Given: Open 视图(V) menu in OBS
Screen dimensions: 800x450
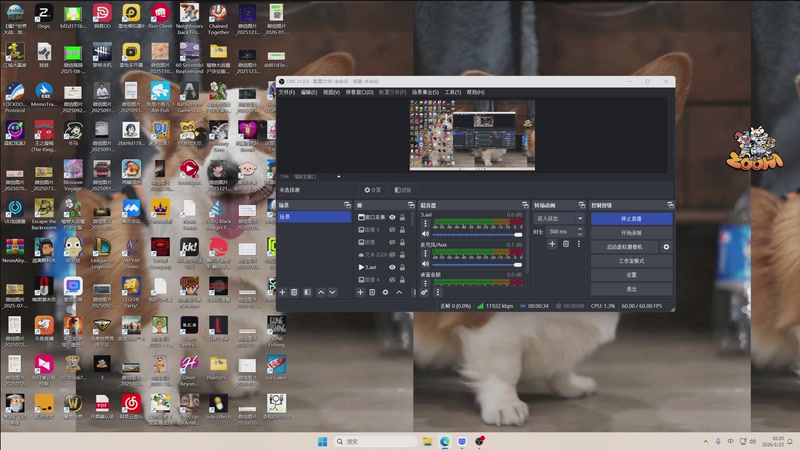Looking at the screenshot, I should pos(331,92).
